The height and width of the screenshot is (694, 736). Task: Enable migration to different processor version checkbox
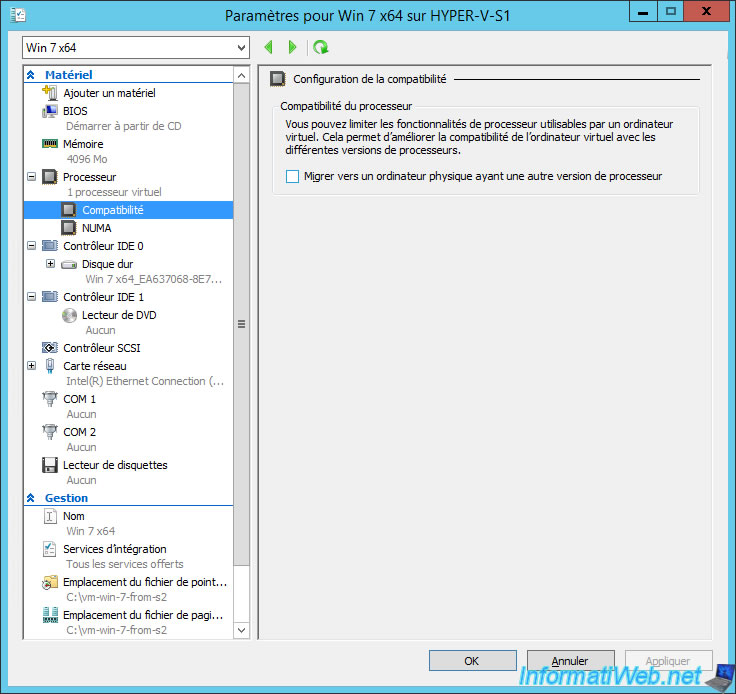292,176
